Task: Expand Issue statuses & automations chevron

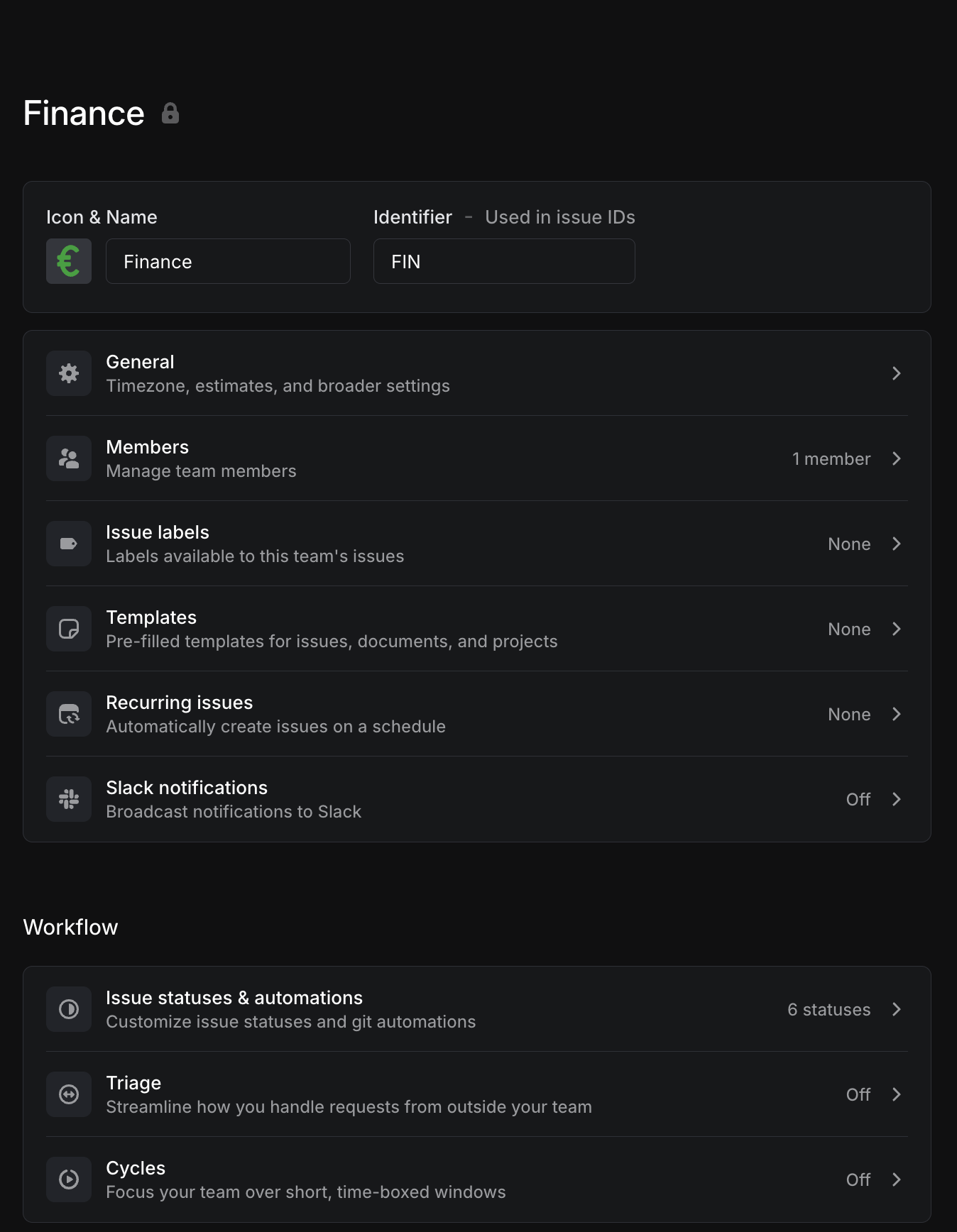Action: [x=897, y=1009]
